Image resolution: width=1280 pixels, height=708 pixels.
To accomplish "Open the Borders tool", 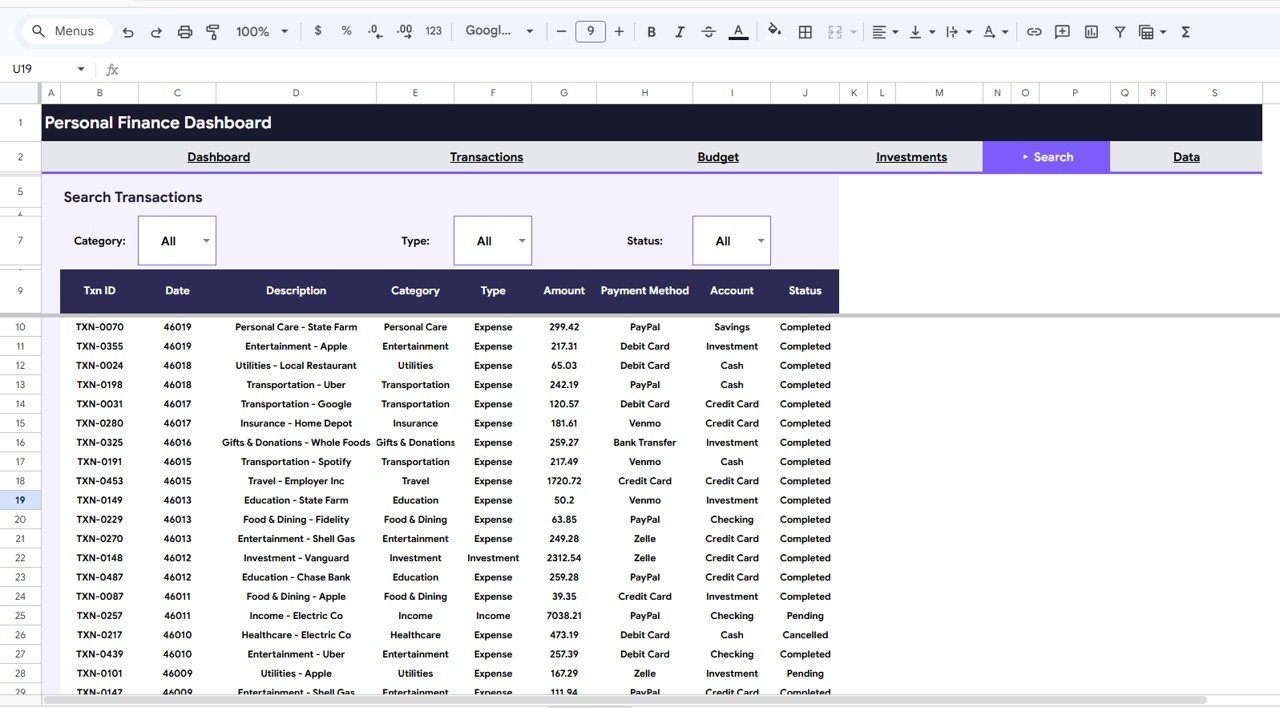I will coord(805,31).
